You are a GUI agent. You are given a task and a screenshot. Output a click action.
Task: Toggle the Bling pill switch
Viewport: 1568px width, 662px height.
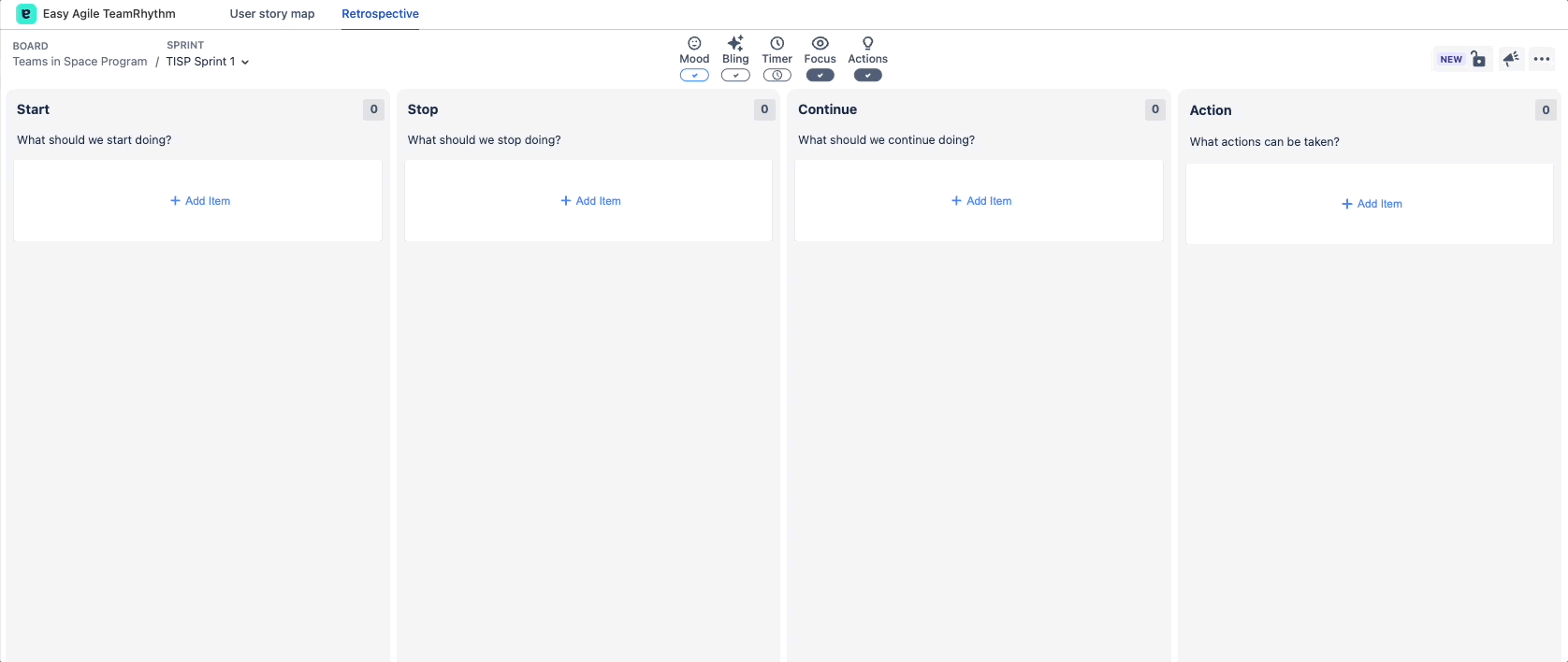coord(735,76)
